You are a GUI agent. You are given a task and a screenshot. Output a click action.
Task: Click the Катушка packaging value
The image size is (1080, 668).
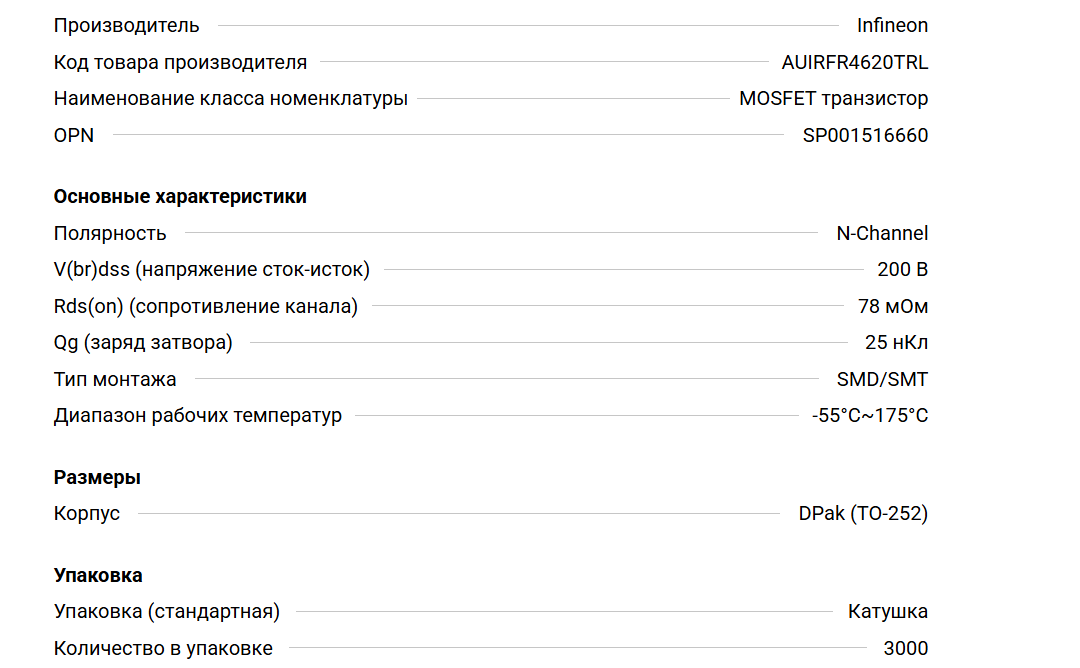(x=887, y=612)
